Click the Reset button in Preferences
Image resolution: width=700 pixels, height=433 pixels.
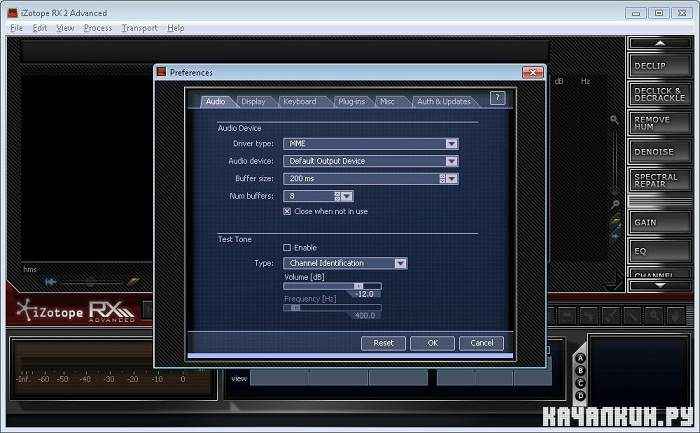coord(383,343)
